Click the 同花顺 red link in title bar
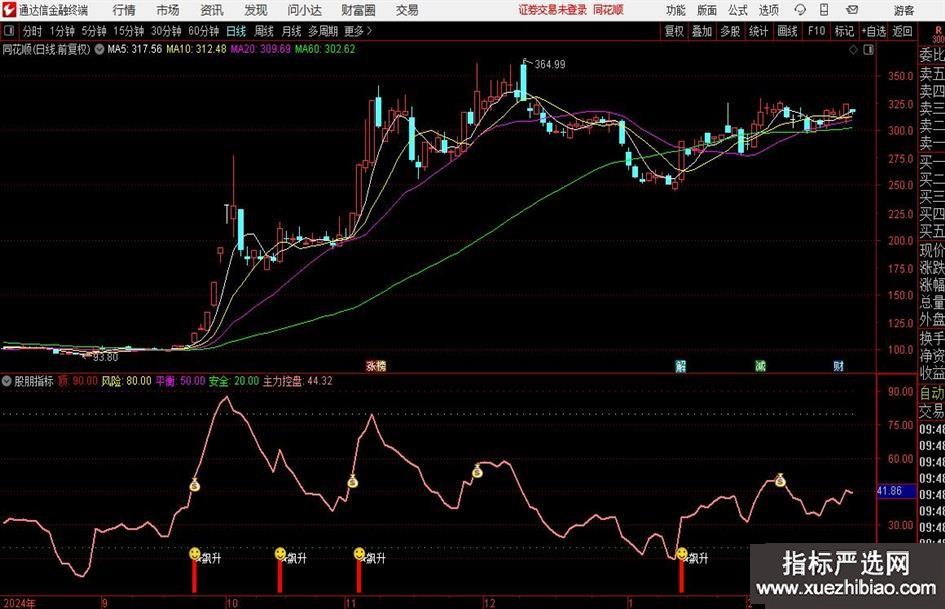Image resolution: width=945 pixels, height=609 pixels. pos(608,10)
